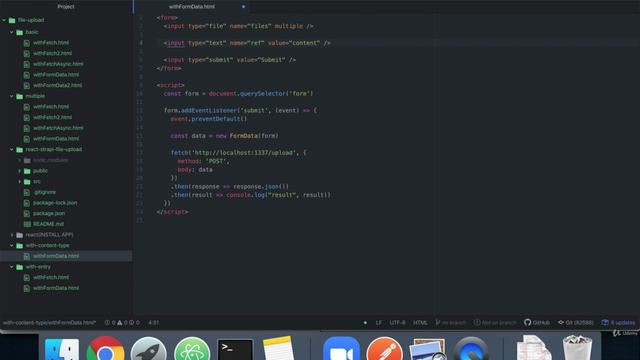Launch Postman from the Dock
Screen dimensions: 640x360
[x=384, y=349]
